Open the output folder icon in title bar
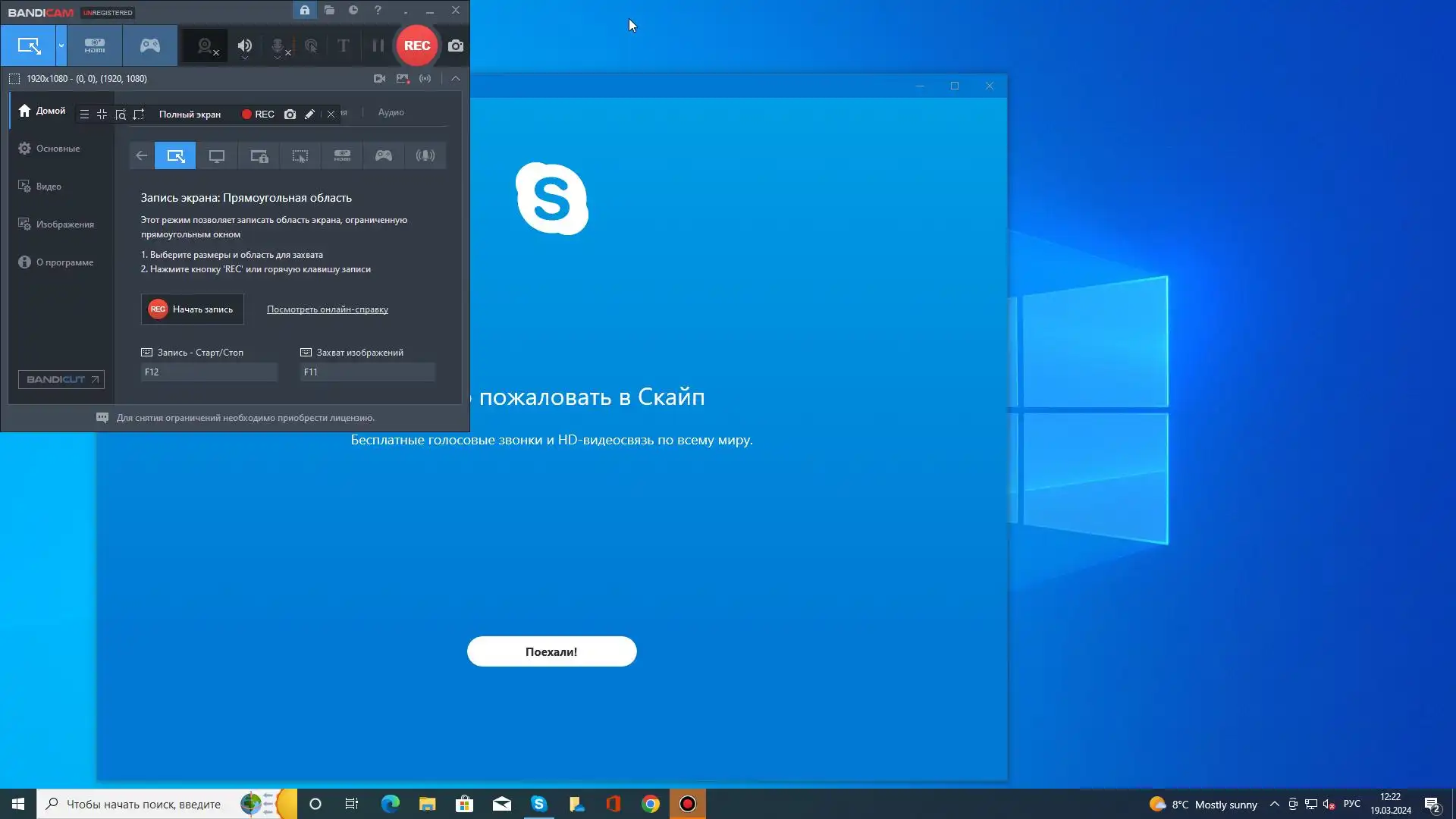 (329, 11)
